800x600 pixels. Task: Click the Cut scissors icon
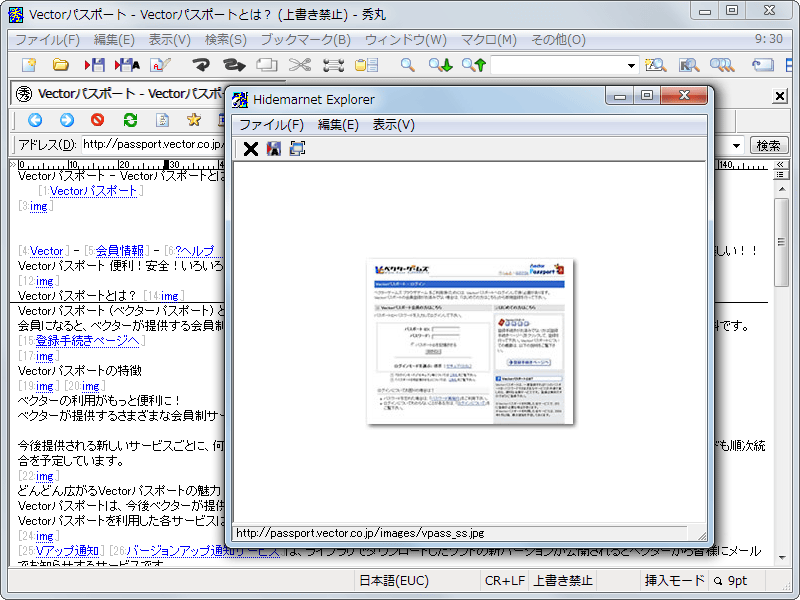point(299,65)
